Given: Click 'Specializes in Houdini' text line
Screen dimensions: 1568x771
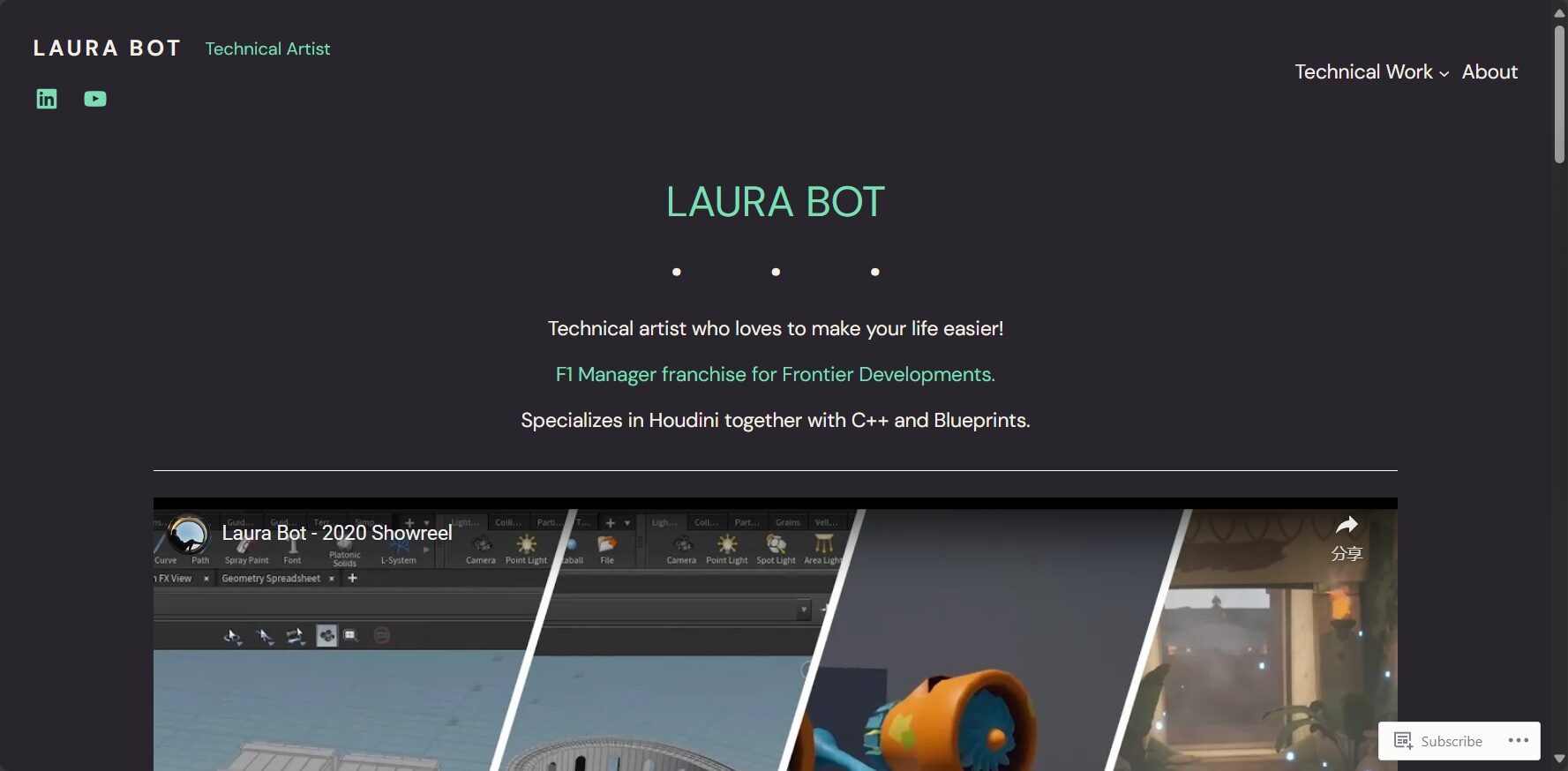Looking at the screenshot, I should point(775,420).
